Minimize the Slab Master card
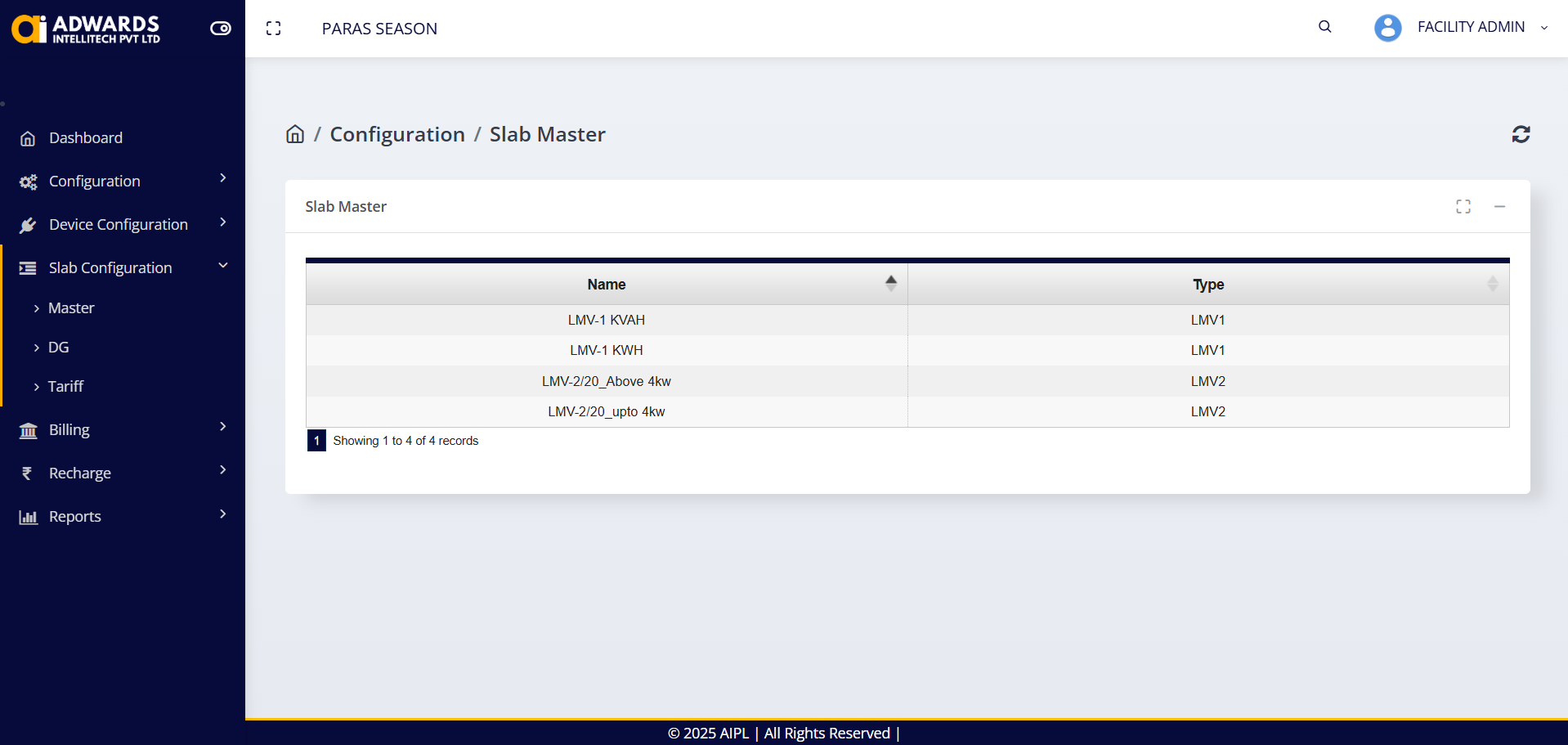This screenshot has width=1568, height=745. [1499, 207]
